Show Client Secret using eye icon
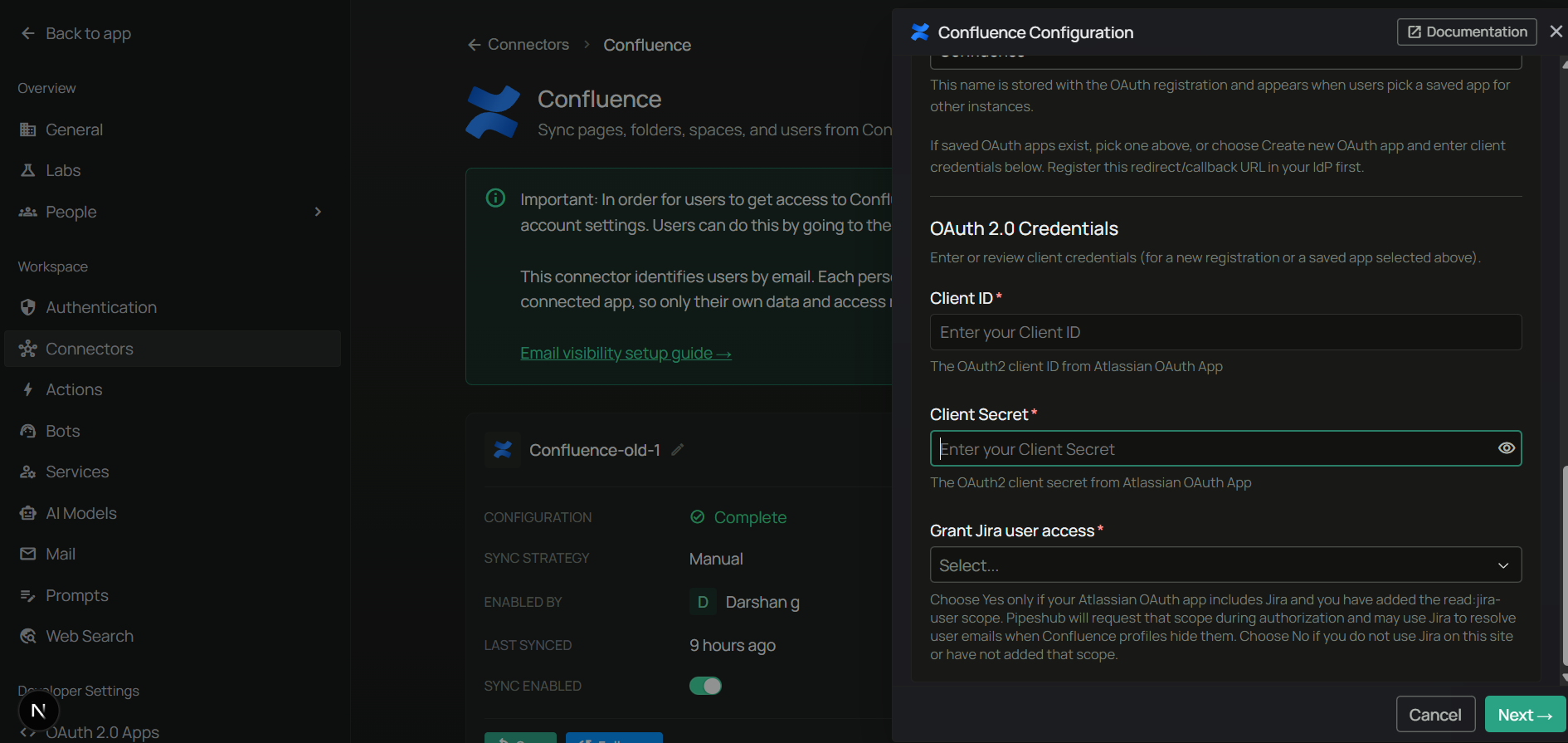This screenshot has height=743, width=1568. click(1507, 448)
